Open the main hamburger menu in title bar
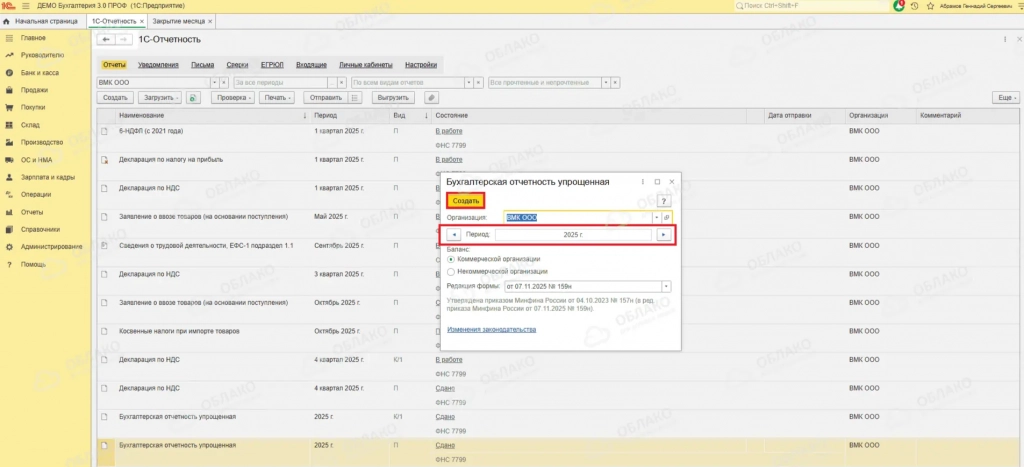 point(25,5)
